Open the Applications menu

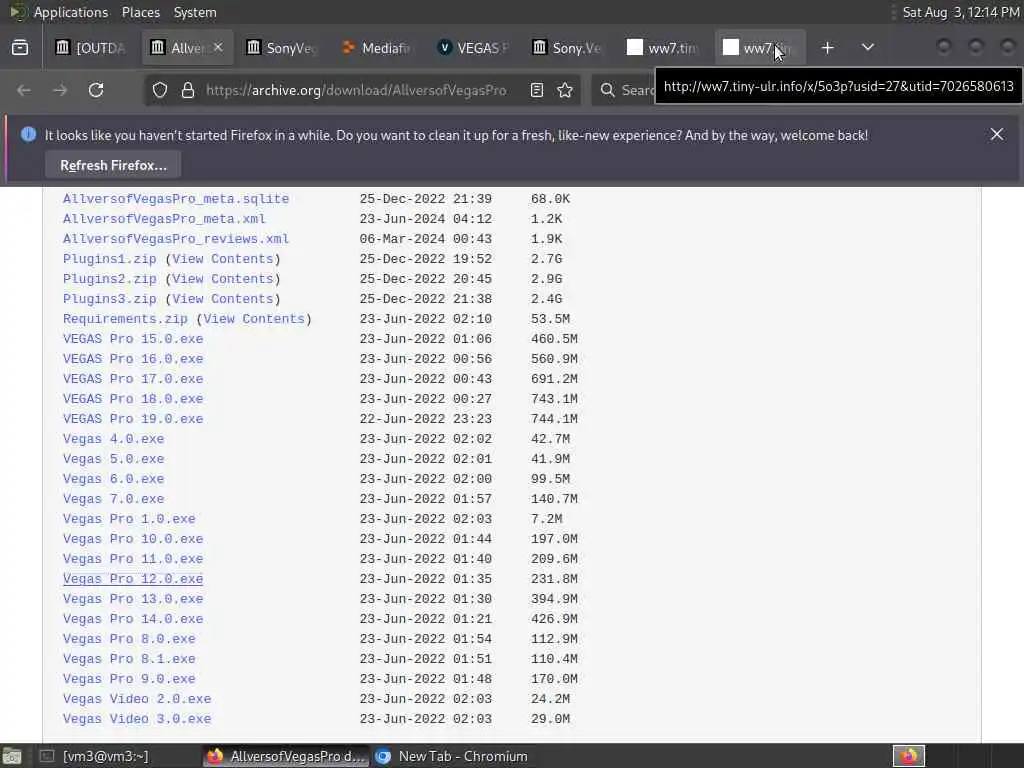[x=71, y=12]
